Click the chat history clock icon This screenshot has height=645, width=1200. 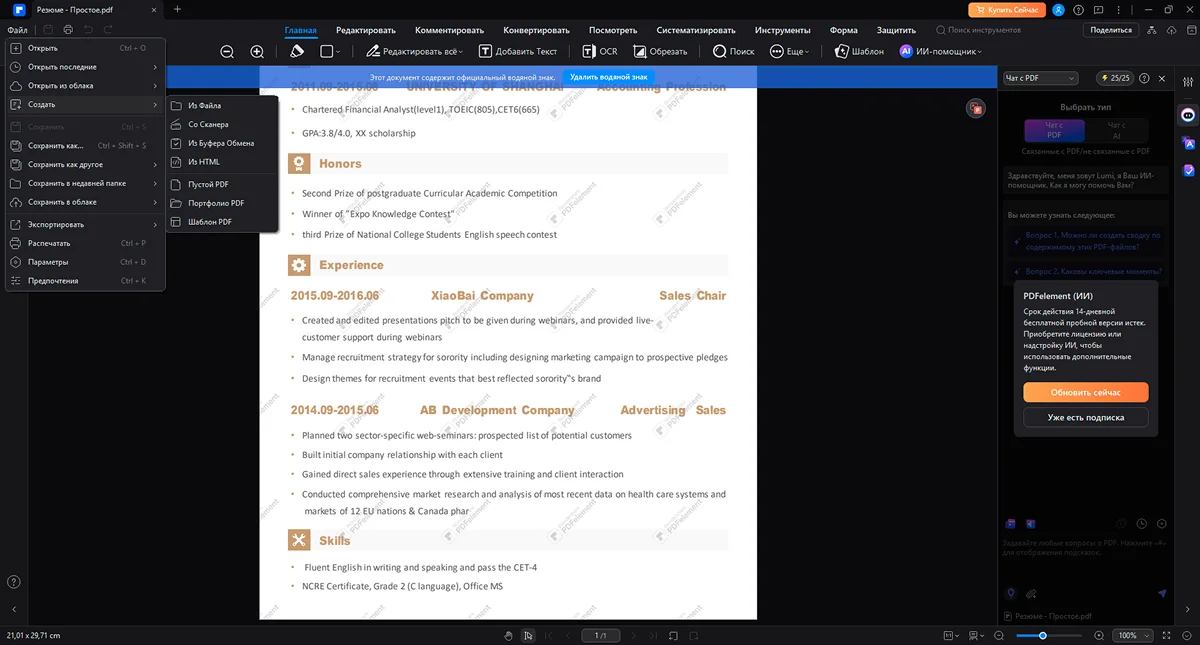[1141, 524]
